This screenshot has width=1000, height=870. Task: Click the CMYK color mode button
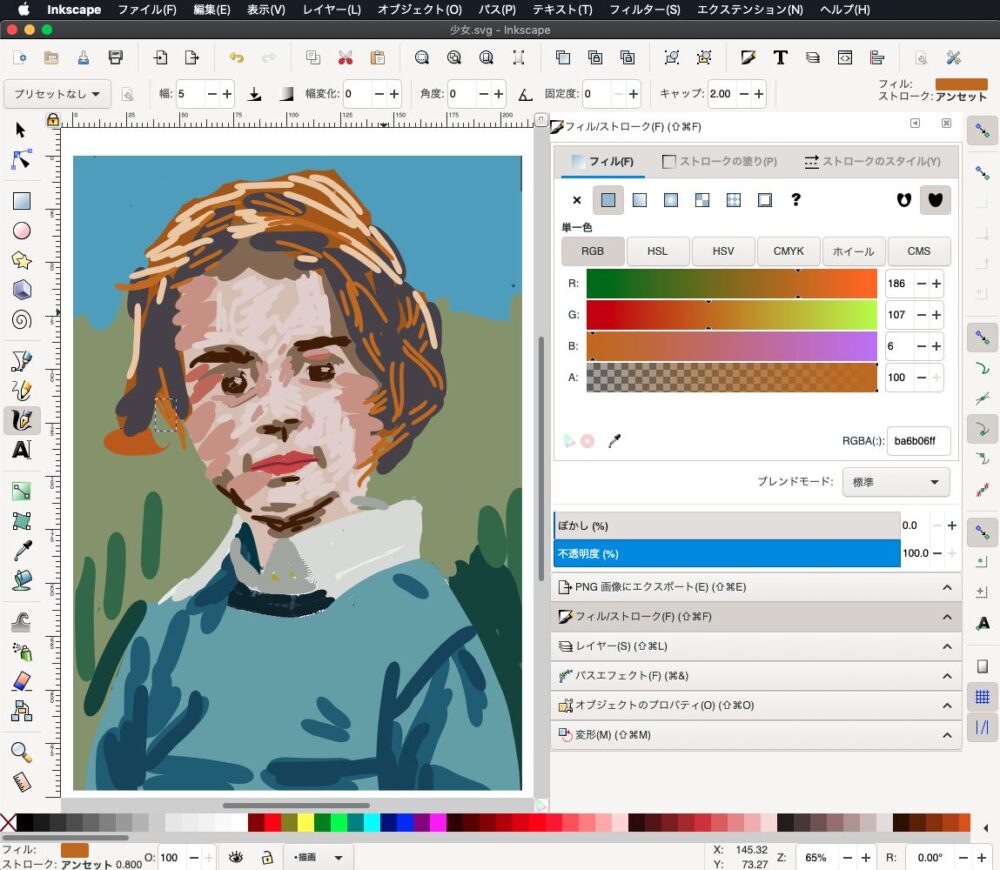(x=788, y=251)
